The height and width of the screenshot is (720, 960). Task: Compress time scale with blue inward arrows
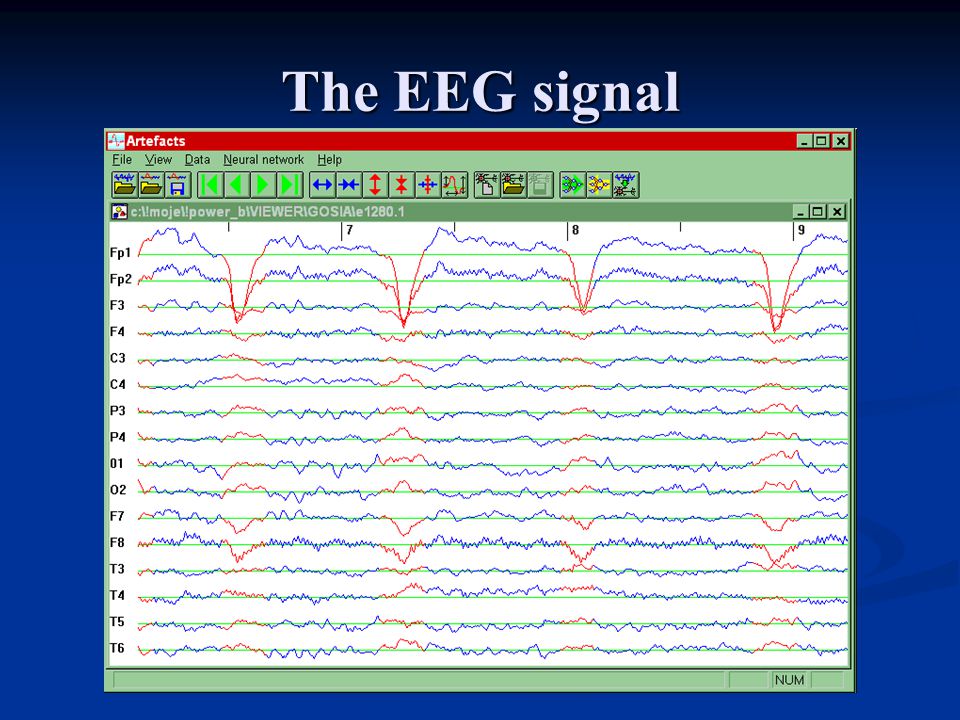click(x=348, y=184)
